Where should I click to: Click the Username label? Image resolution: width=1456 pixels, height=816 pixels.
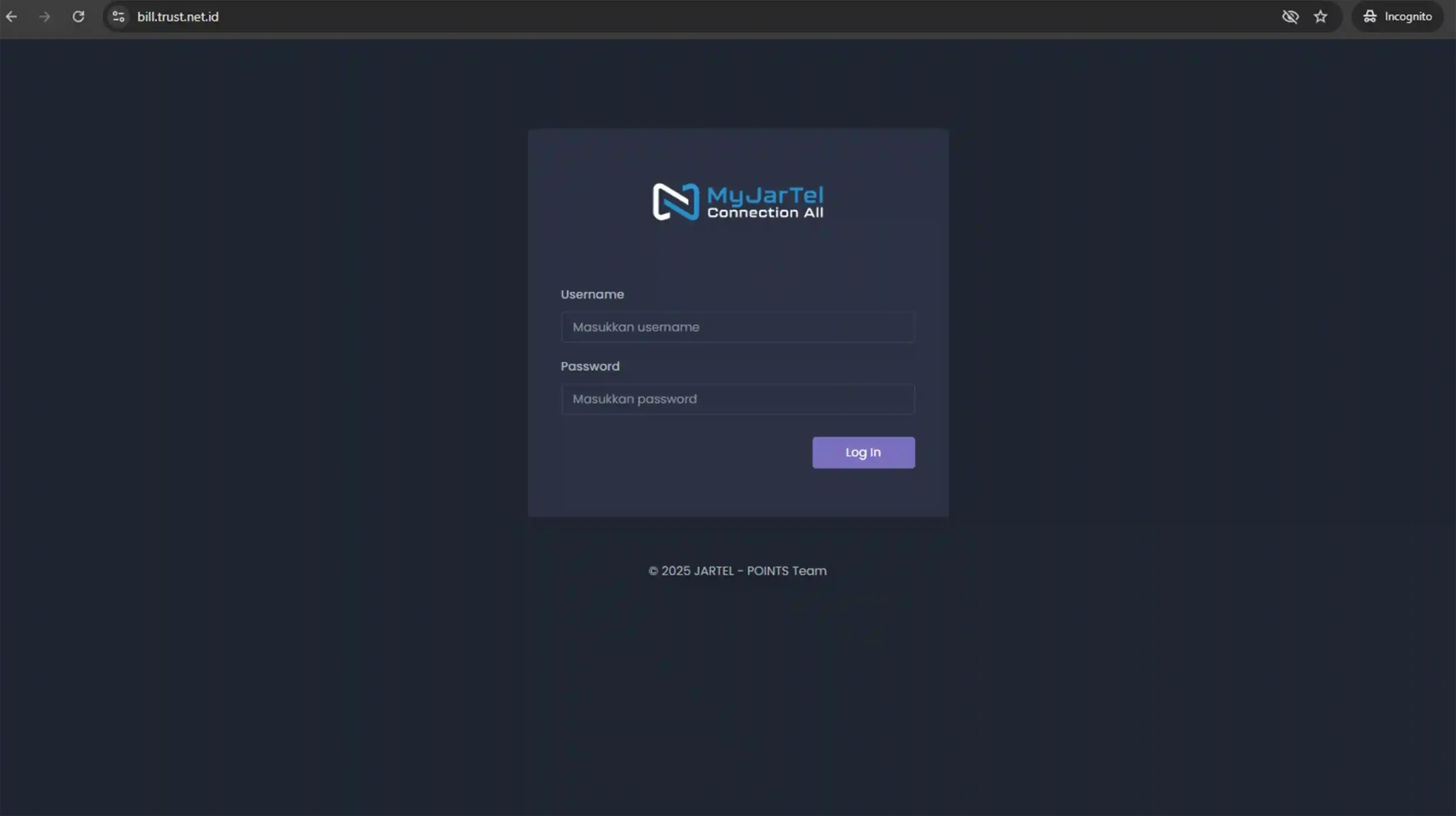pos(592,295)
